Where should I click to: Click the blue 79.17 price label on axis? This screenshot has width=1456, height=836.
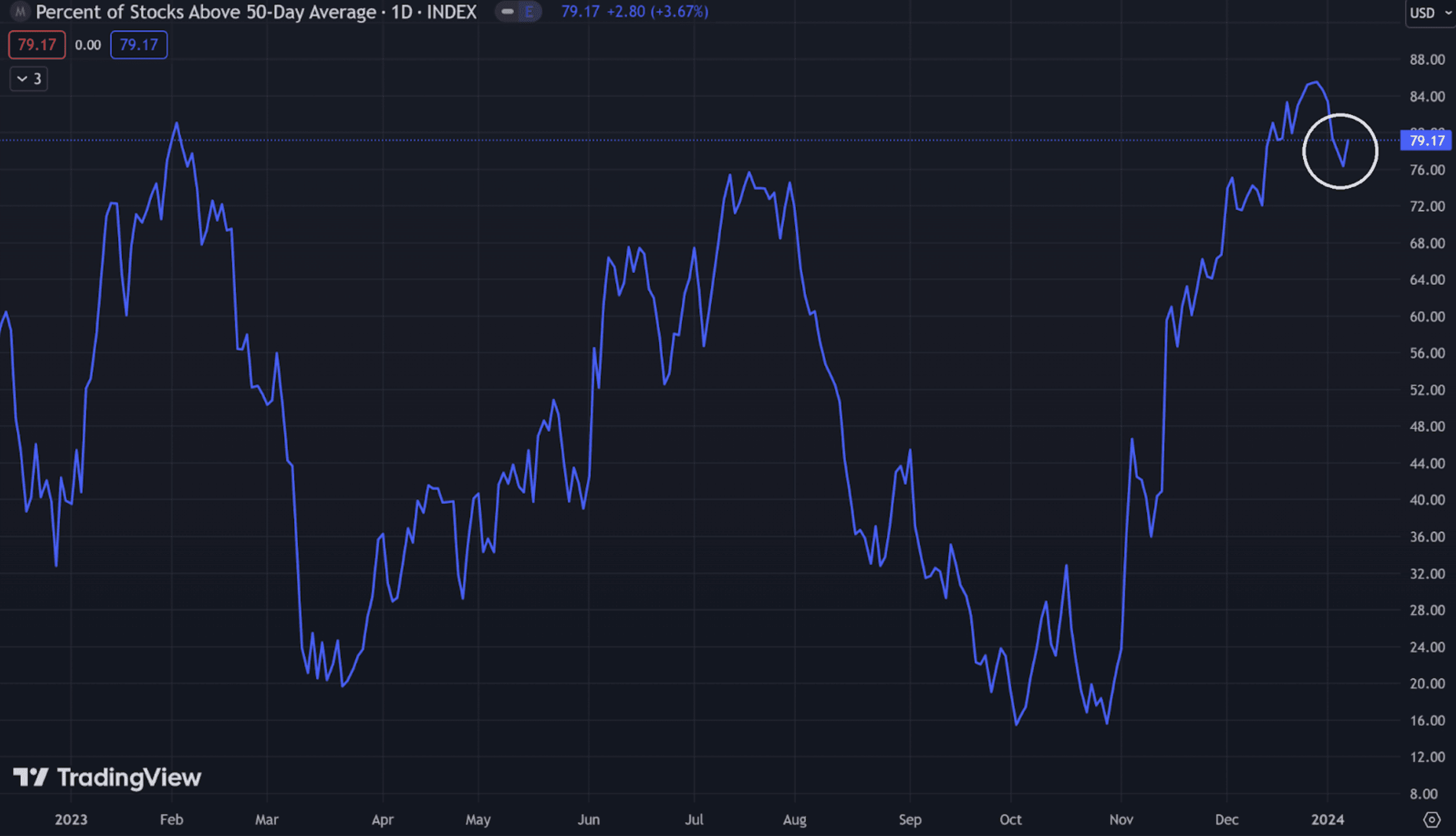tap(1426, 140)
